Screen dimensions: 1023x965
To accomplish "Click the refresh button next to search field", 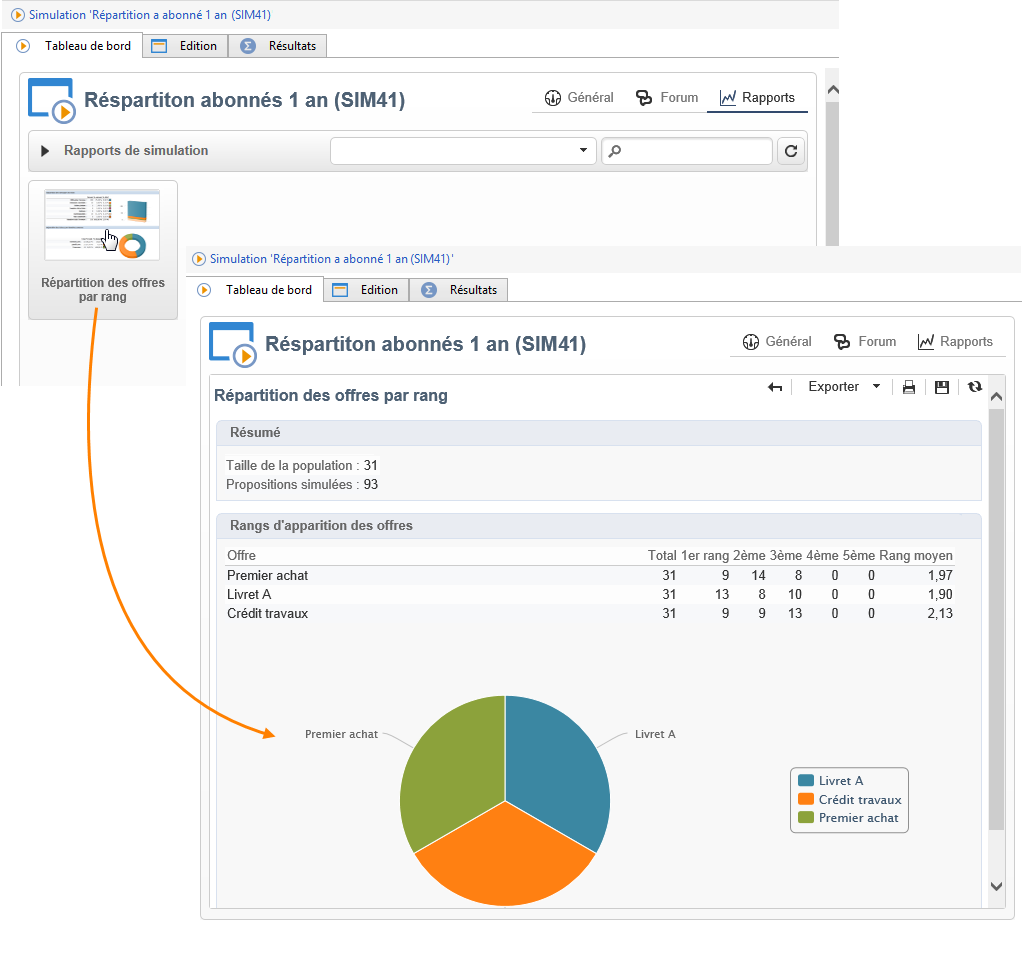I will [791, 151].
